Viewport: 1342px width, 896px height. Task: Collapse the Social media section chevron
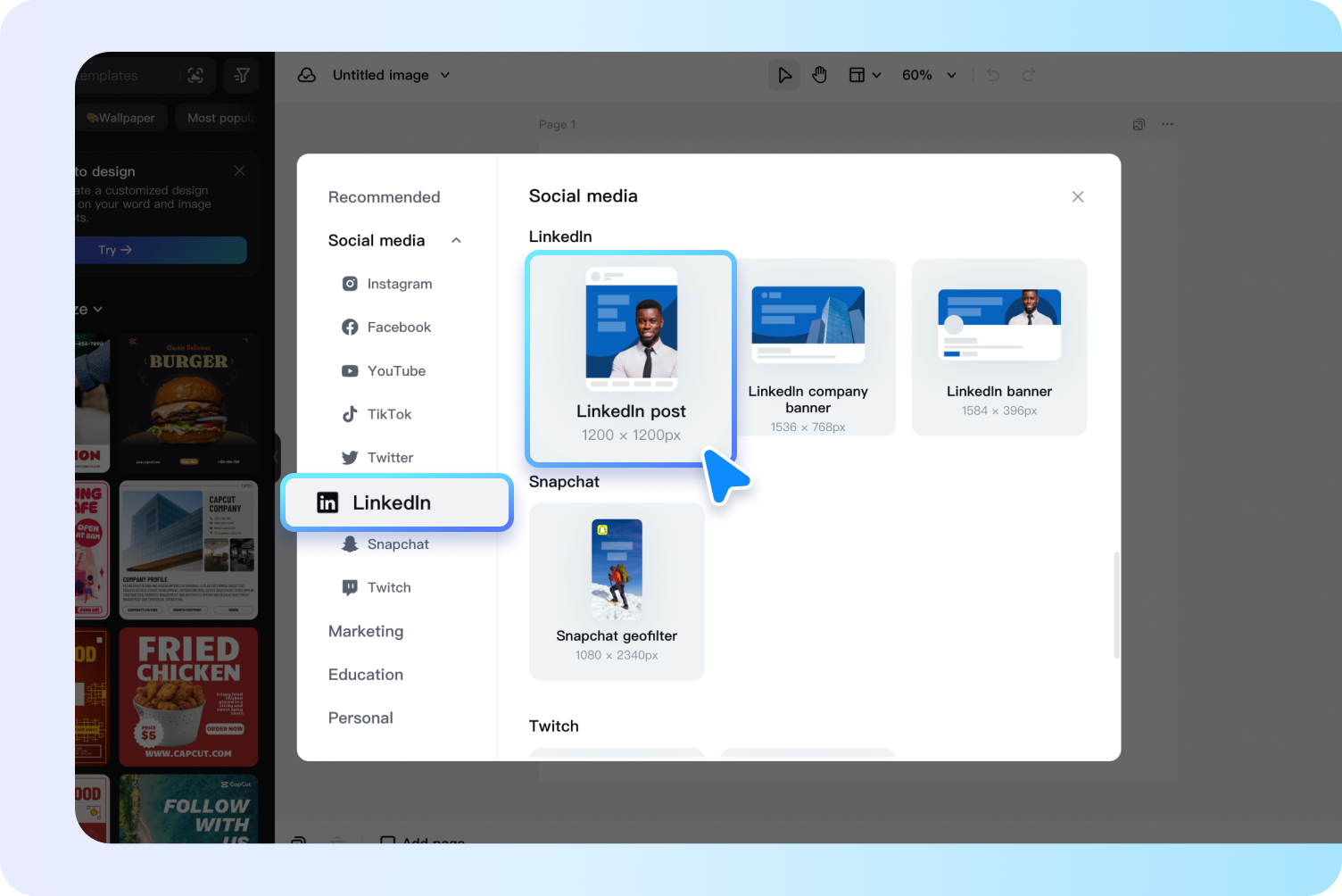point(456,240)
